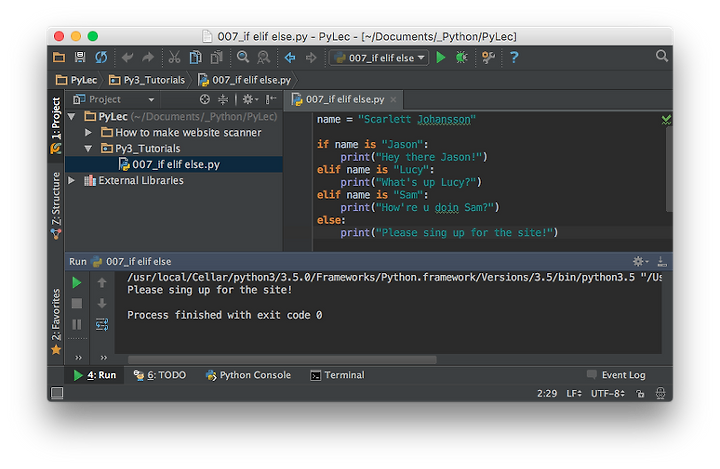
Task: Rerun the script from the Run panel
Action: [x=77, y=283]
